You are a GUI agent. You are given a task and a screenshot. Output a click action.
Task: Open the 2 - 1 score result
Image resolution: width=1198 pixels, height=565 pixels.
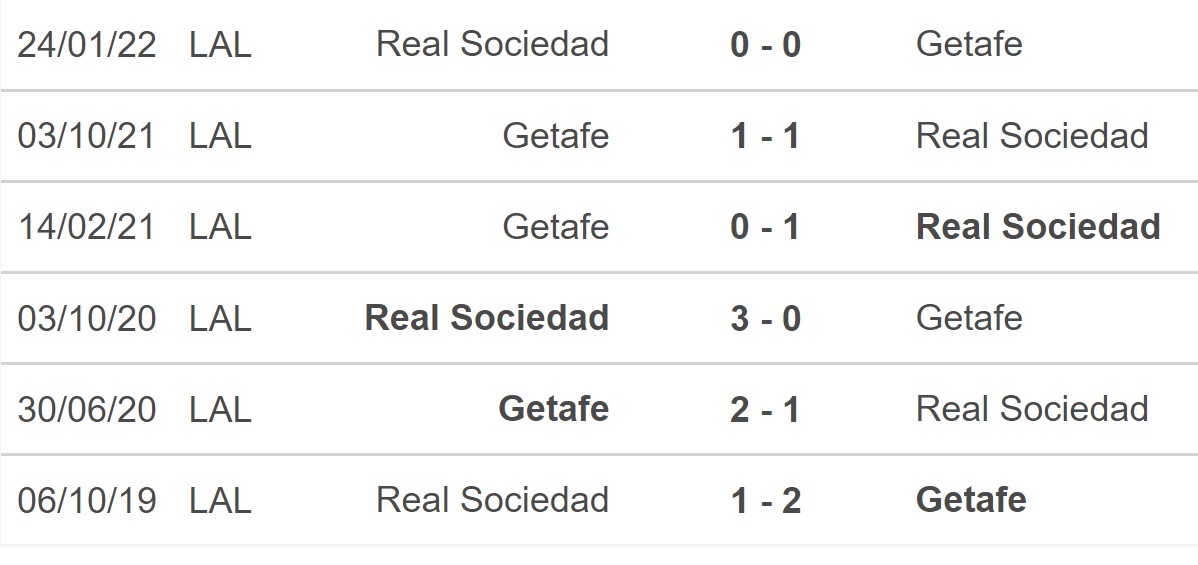(x=765, y=409)
